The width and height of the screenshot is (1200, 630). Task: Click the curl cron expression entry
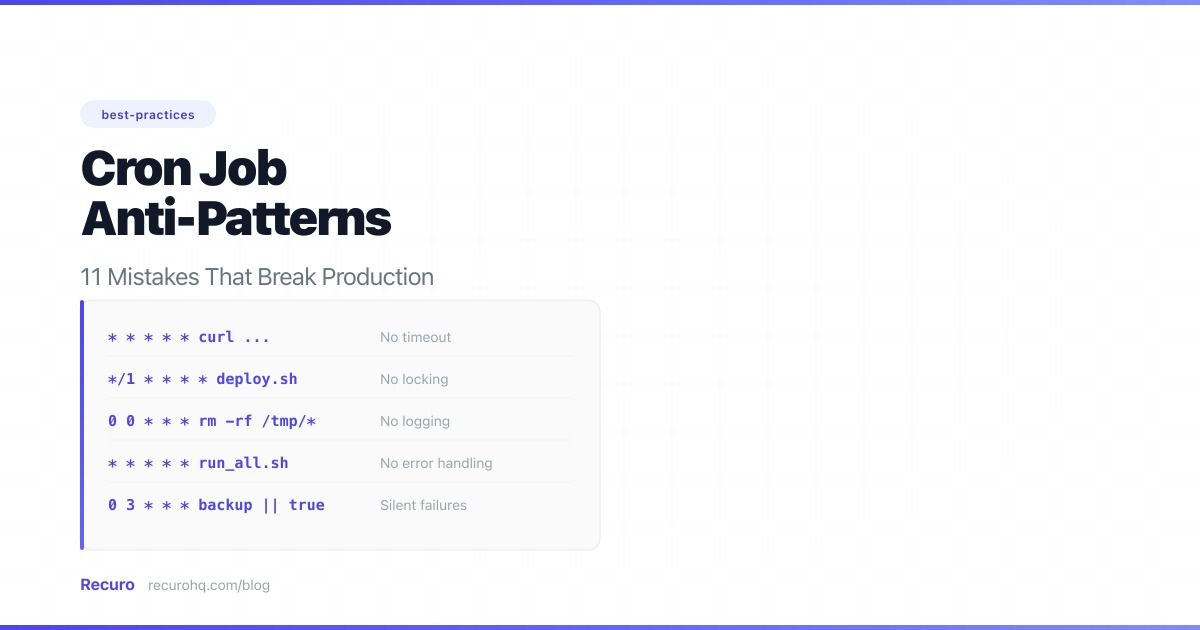189,337
